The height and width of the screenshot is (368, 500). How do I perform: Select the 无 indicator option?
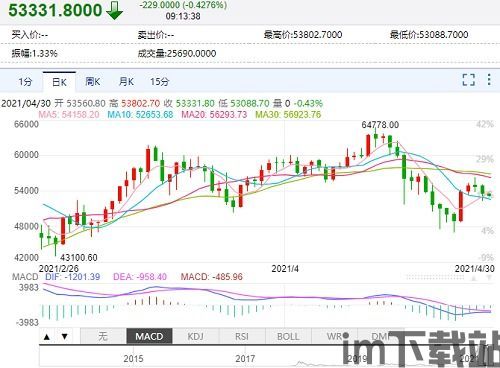click(x=103, y=336)
